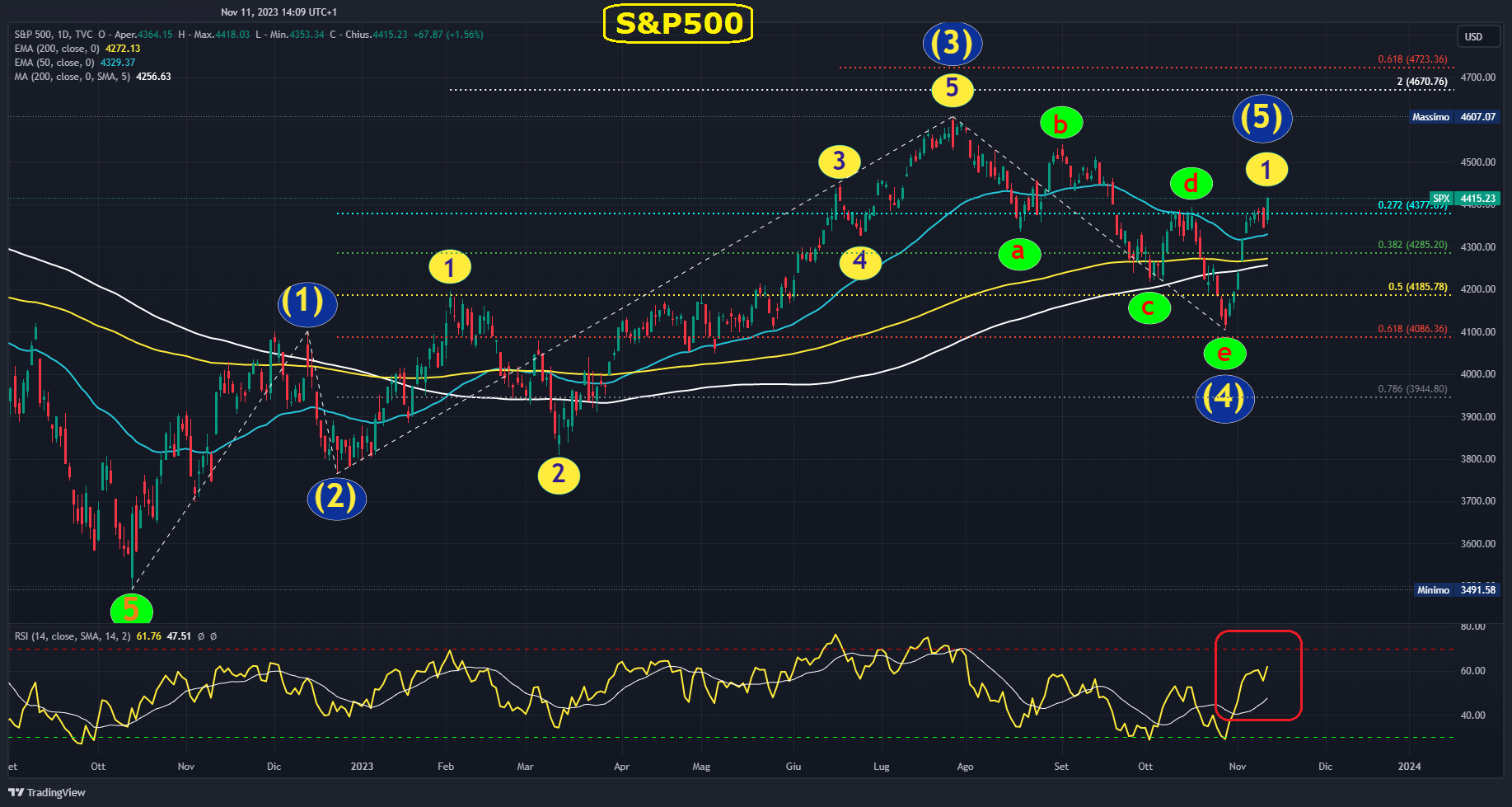Image resolution: width=1512 pixels, height=807 pixels.
Task: Select the S&P 500, 1D, TVC legend title
Action: click(x=54, y=35)
